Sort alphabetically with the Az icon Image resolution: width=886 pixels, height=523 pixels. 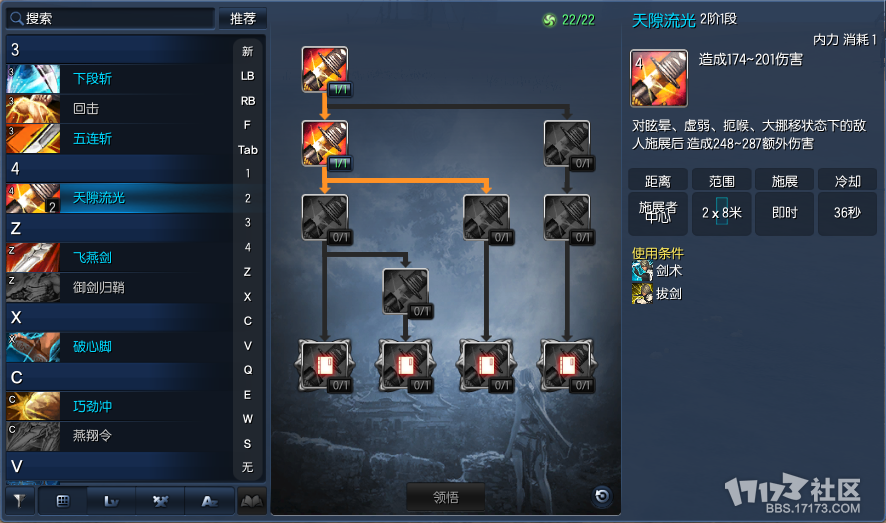(x=210, y=501)
